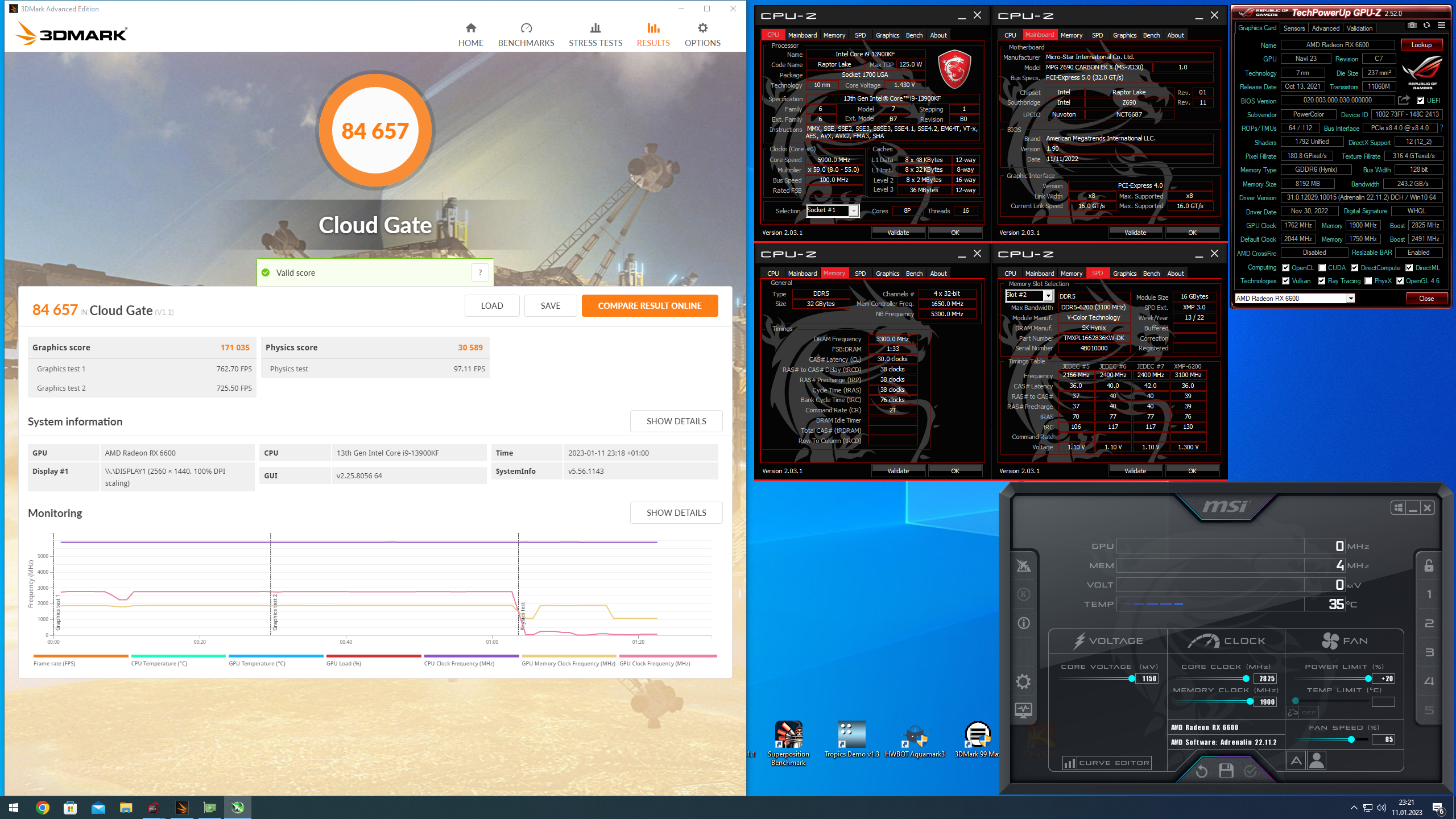The image size is (1456, 819).
Task: Toggle the UEFI checkbox in GPU-Z
Action: 1421,101
